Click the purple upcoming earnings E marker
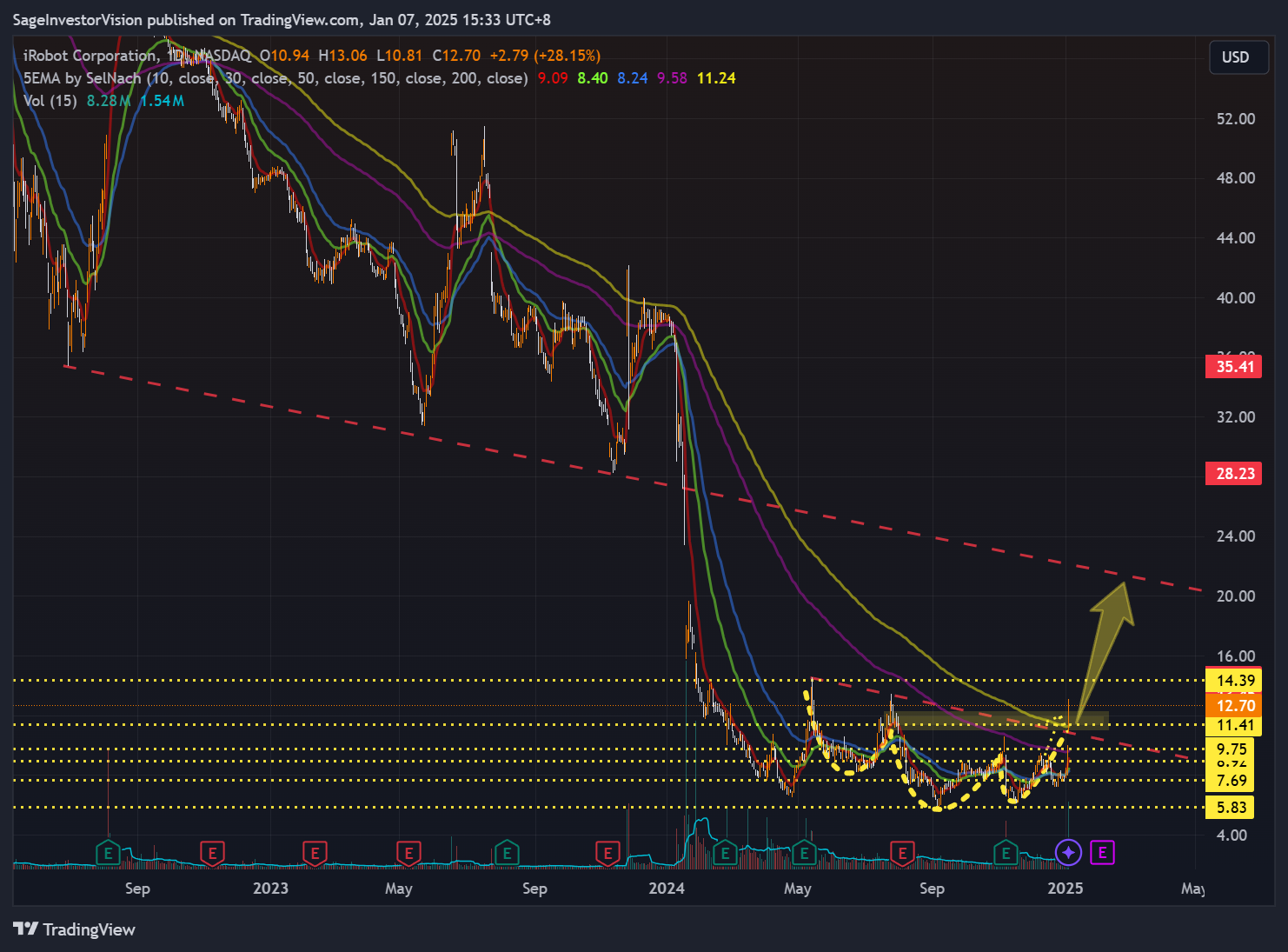 (1102, 853)
